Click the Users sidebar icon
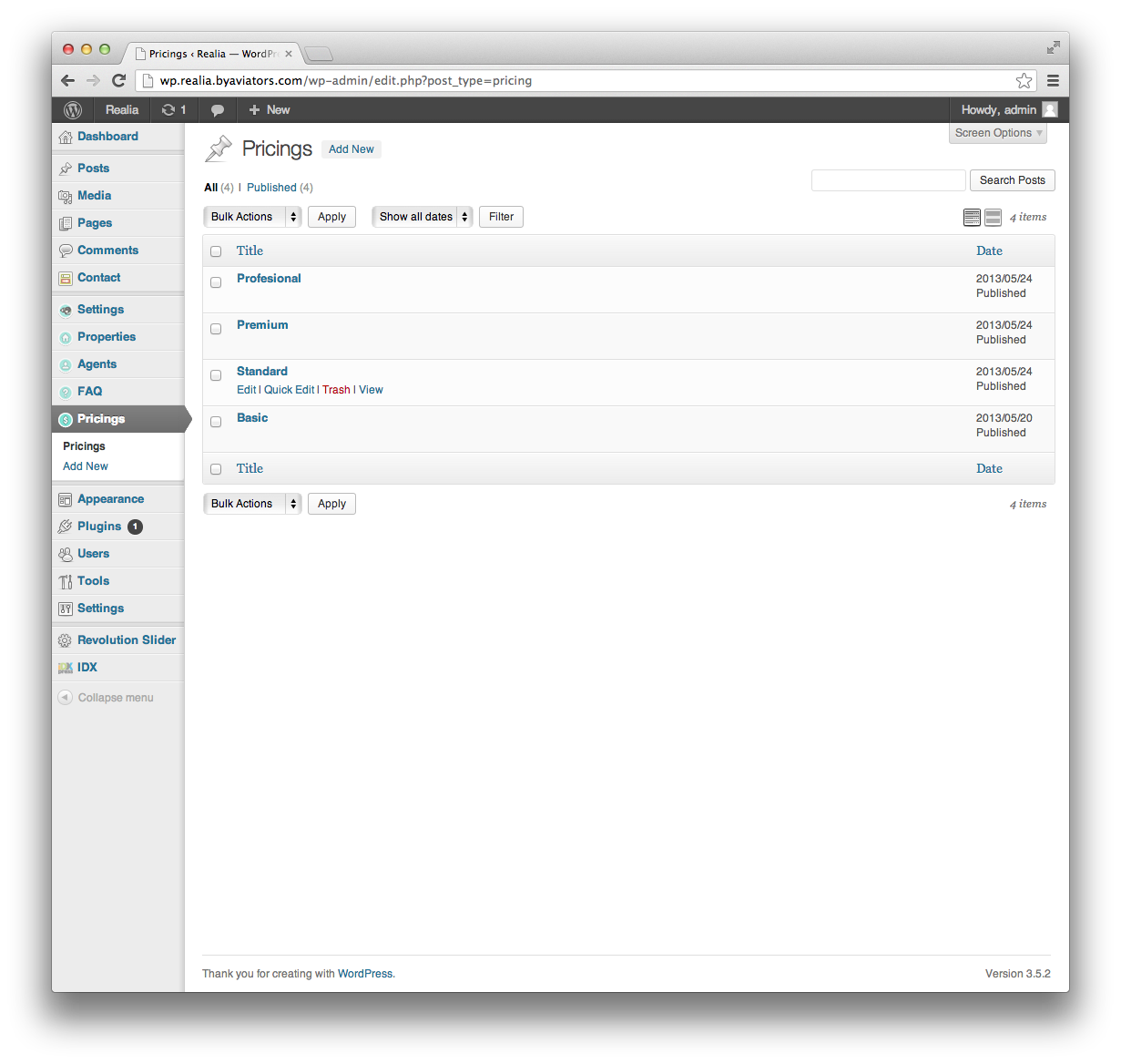Screen dimensions: 1121x1064 click(x=66, y=554)
